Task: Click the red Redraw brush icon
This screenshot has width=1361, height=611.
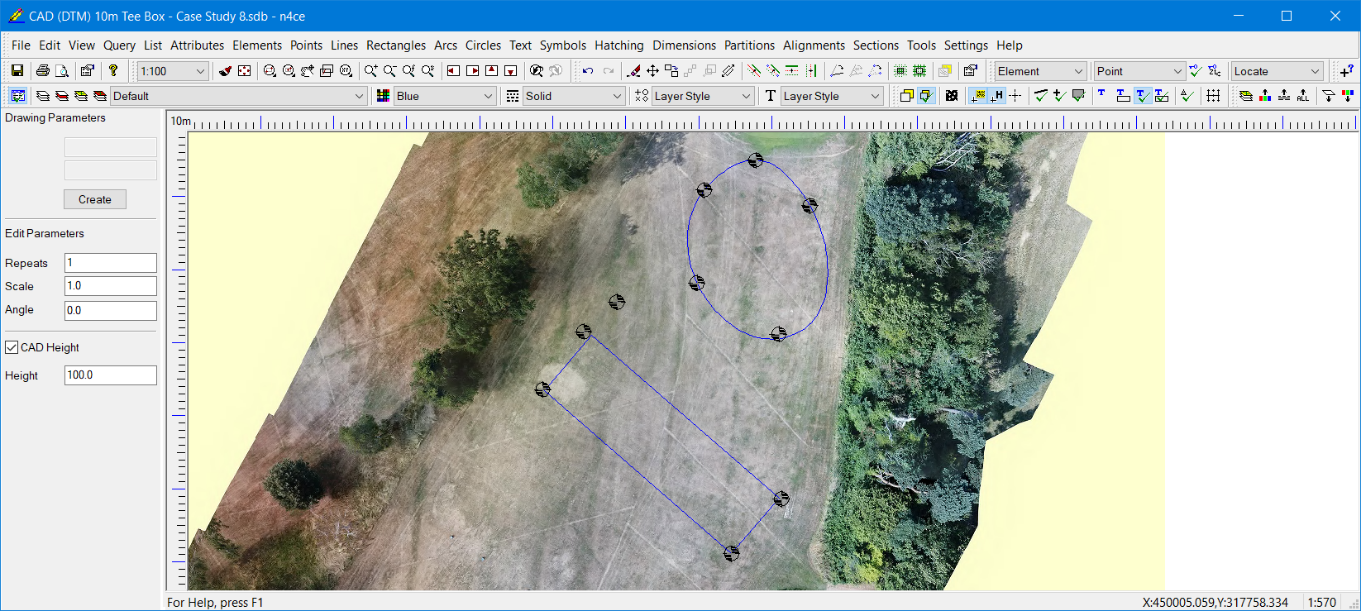Action: click(225, 71)
